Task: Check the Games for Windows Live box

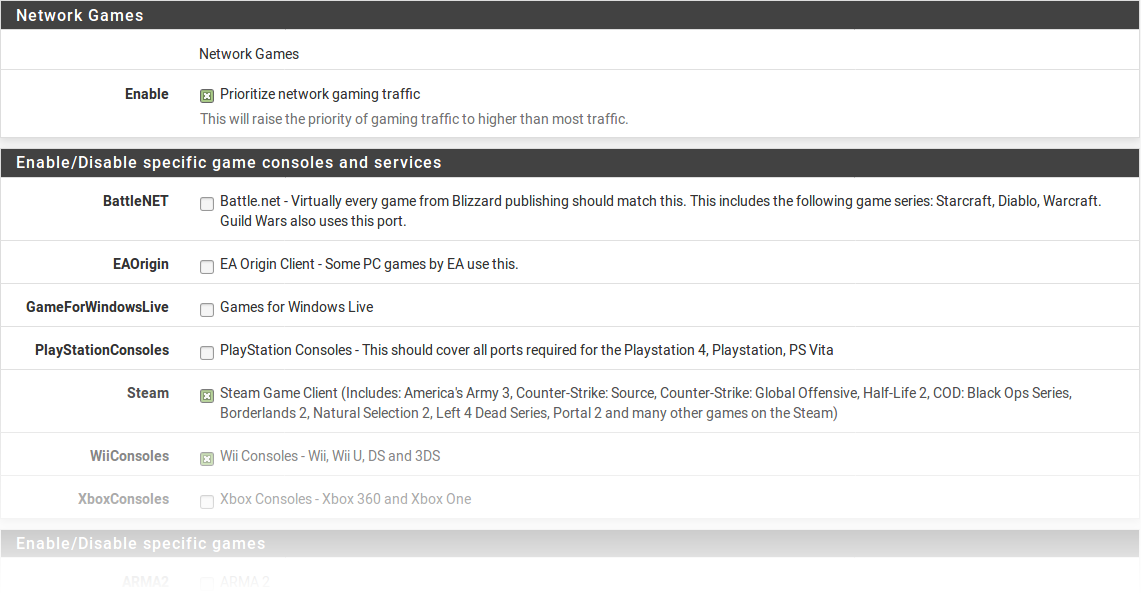Action: point(207,310)
